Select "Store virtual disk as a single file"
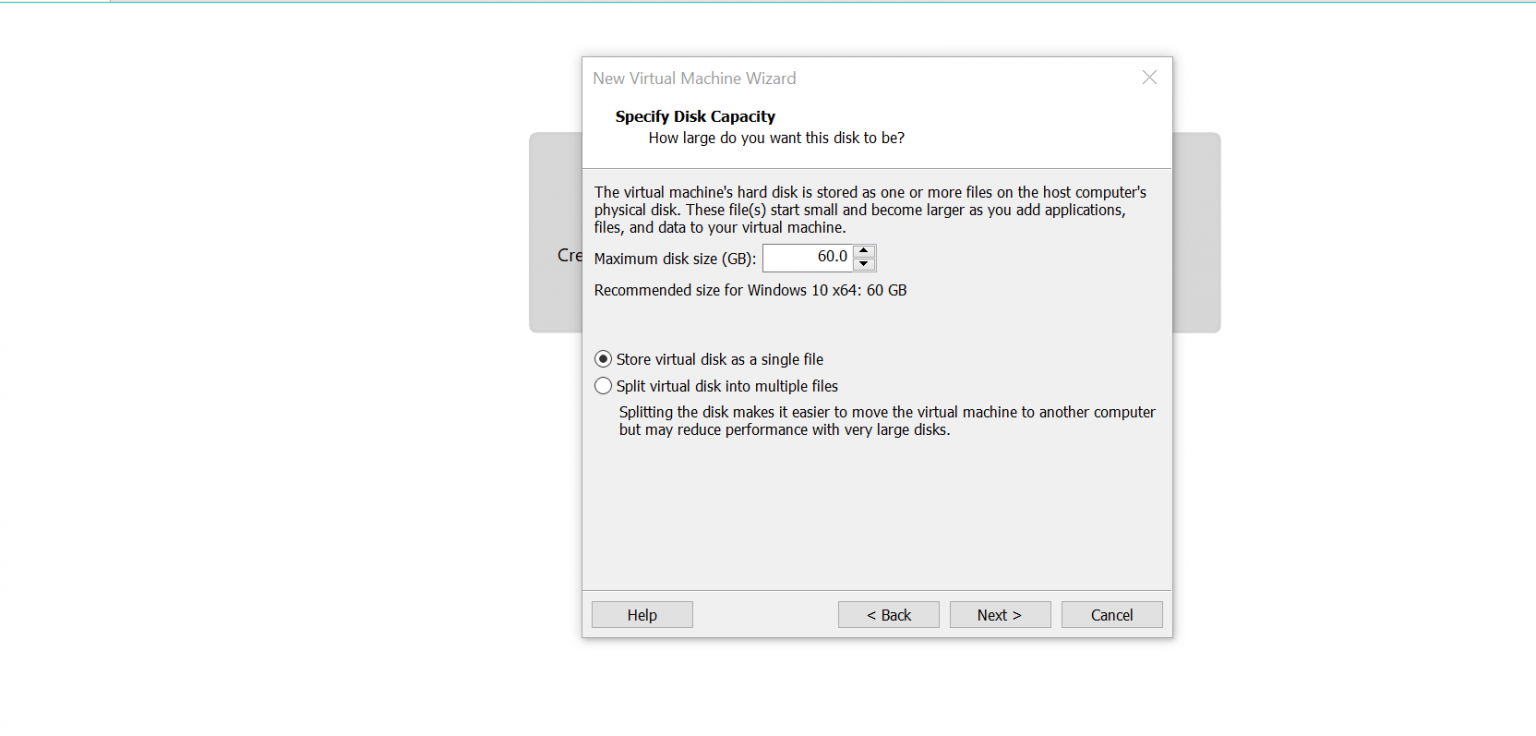 coord(604,359)
